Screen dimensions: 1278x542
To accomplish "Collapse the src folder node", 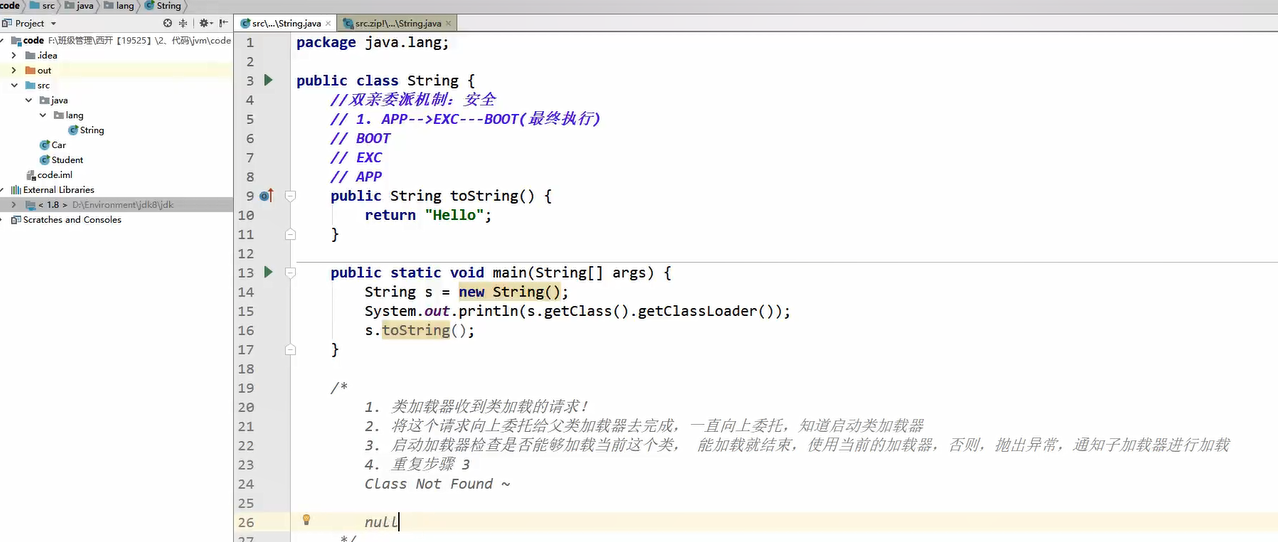I will pyautogui.click(x=14, y=86).
